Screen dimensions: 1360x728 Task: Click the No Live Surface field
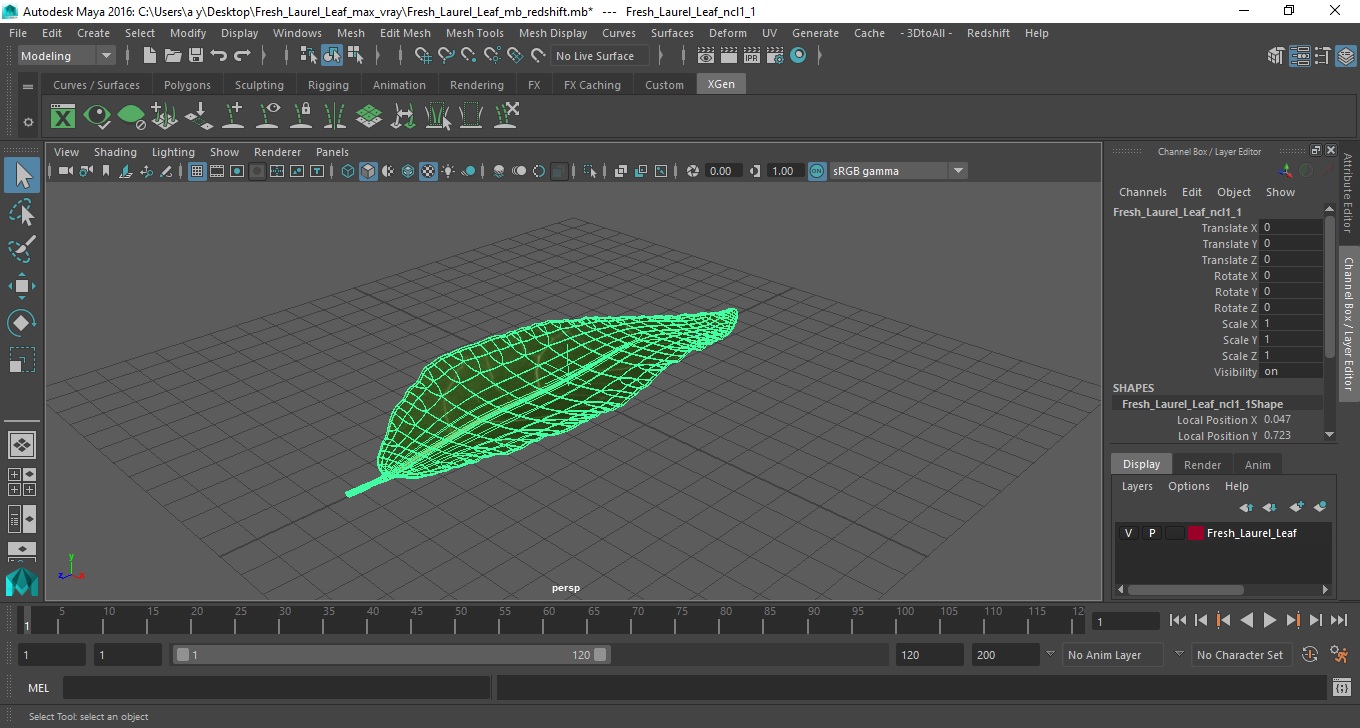point(599,56)
